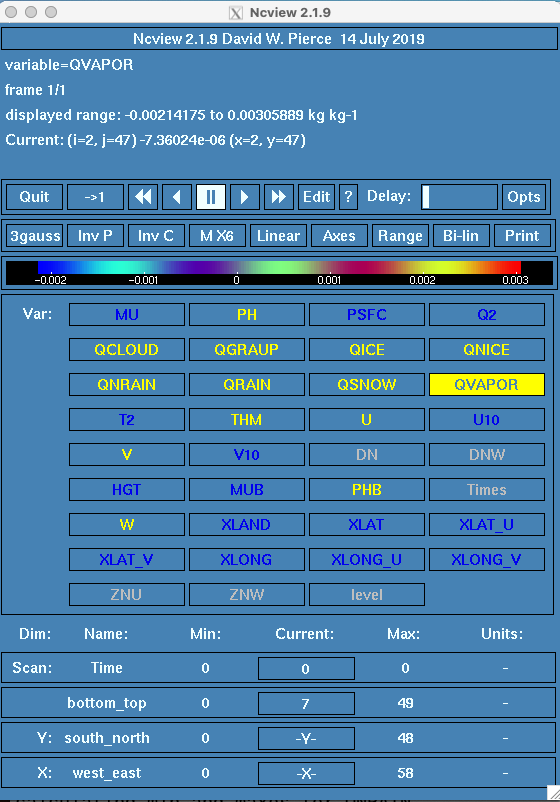Select the T2 variable
The height and width of the screenshot is (802, 560).
pos(127,419)
